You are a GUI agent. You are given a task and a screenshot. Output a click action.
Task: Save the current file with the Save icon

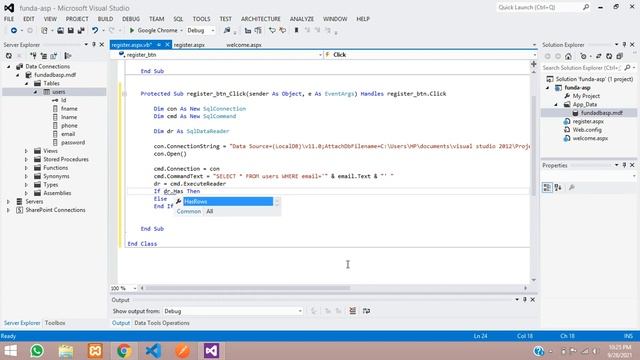pyautogui.click(x=70, y=31)
